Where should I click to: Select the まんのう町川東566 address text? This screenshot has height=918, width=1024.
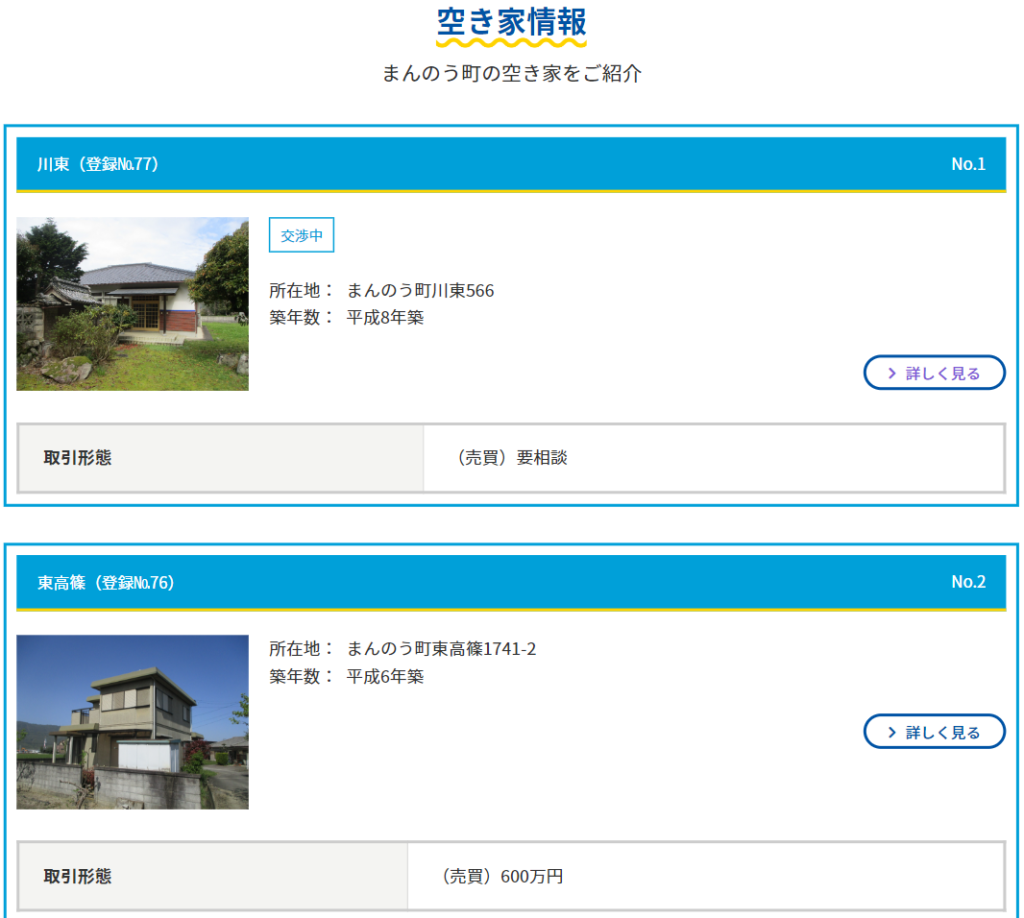click(x=420, y=291)
